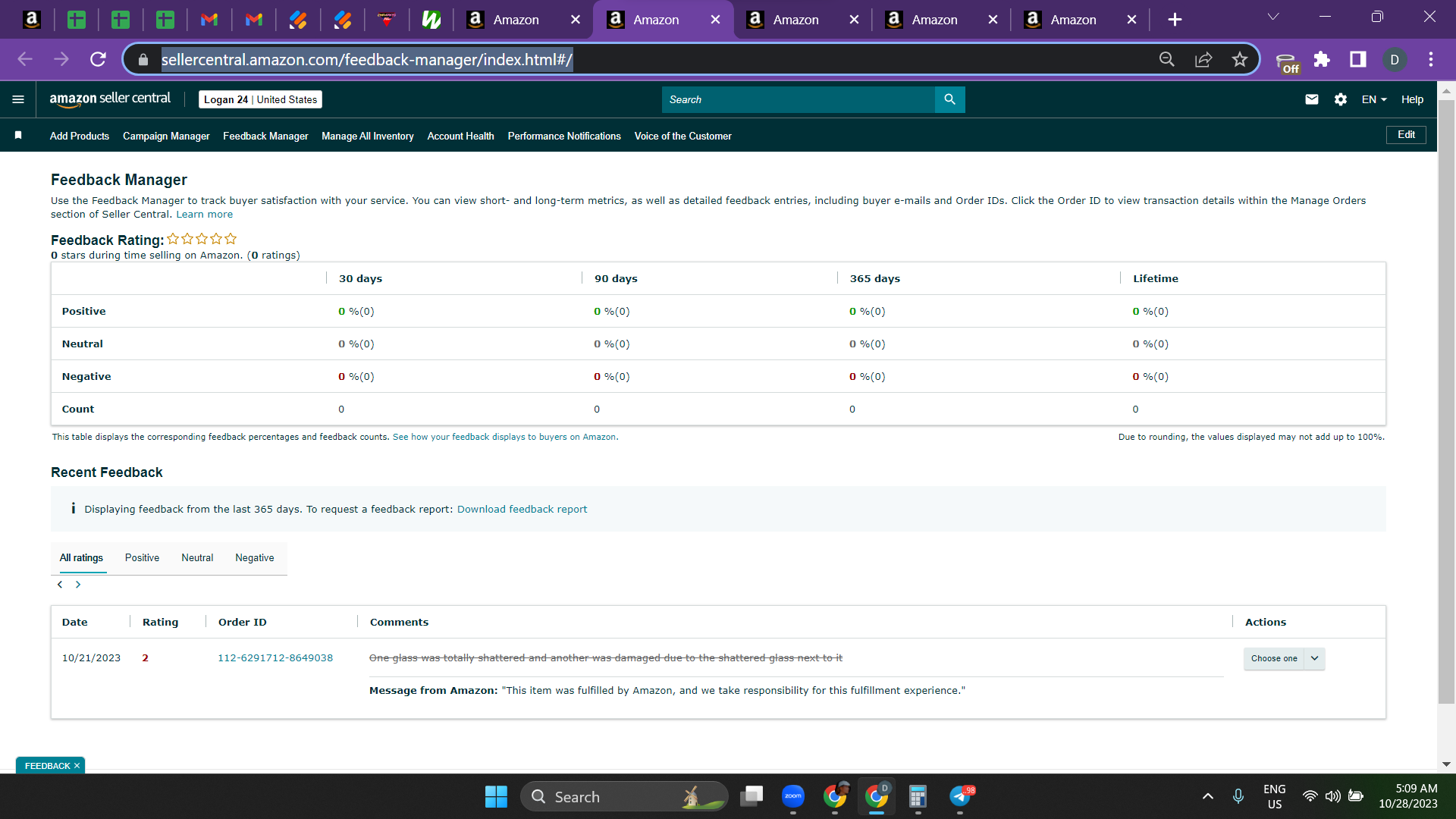Bookmark this page with star icon
1456x819 pixels.
pos(1239,59)
